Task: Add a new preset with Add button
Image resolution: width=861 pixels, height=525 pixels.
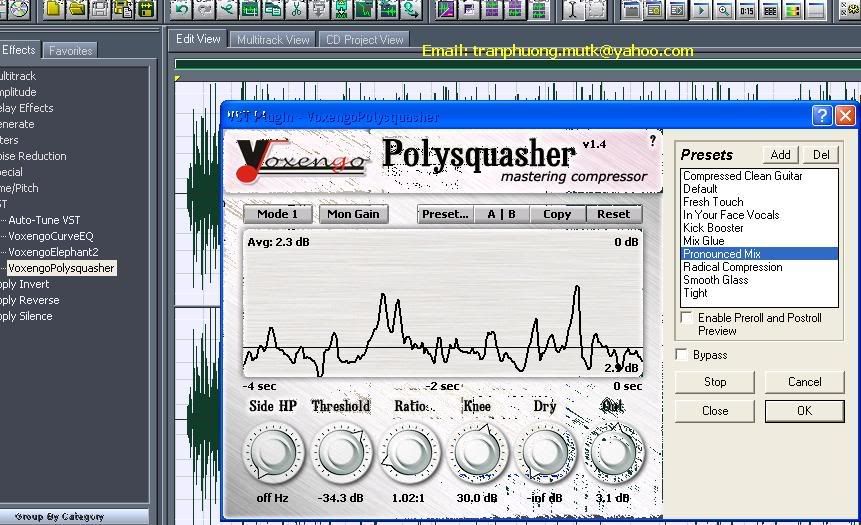Action: [x=780, y=155]
